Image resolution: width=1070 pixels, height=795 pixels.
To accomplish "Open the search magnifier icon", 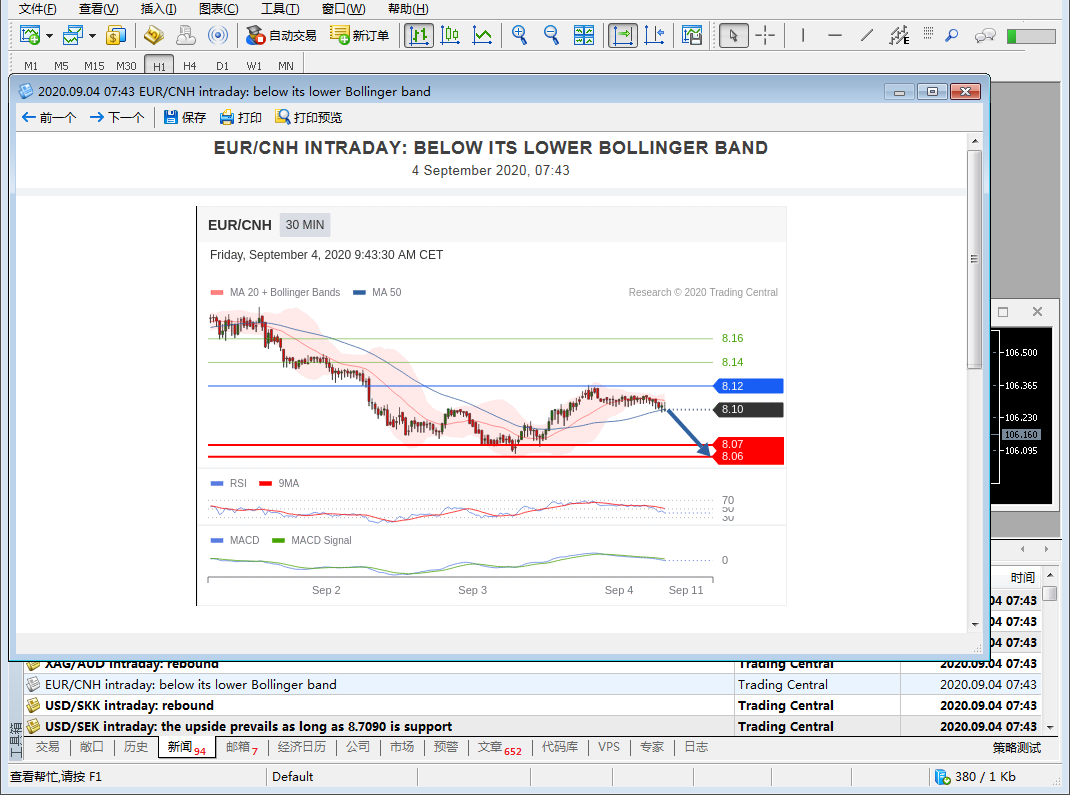I will tap(951, 35).
